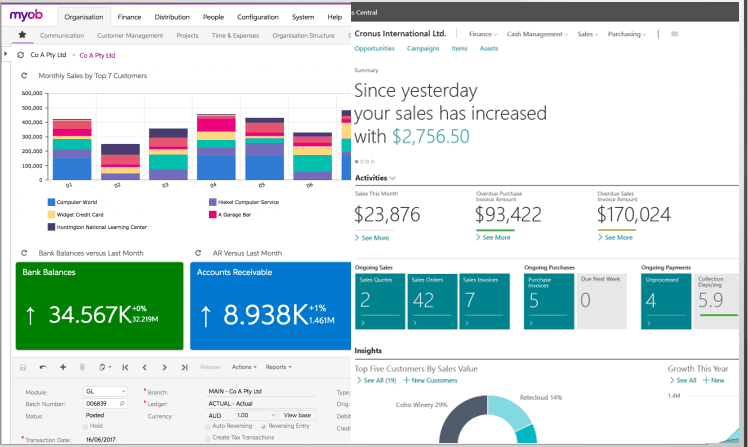Screen dimensions: 748x447
Task: Expand the Cash Management menu
Action: pos(537,34)
